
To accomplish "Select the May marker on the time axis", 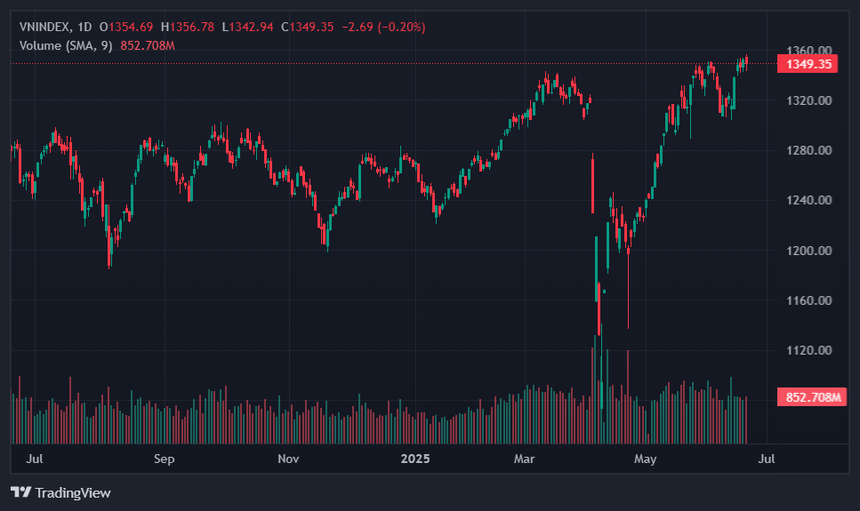I will pos(645,459).
